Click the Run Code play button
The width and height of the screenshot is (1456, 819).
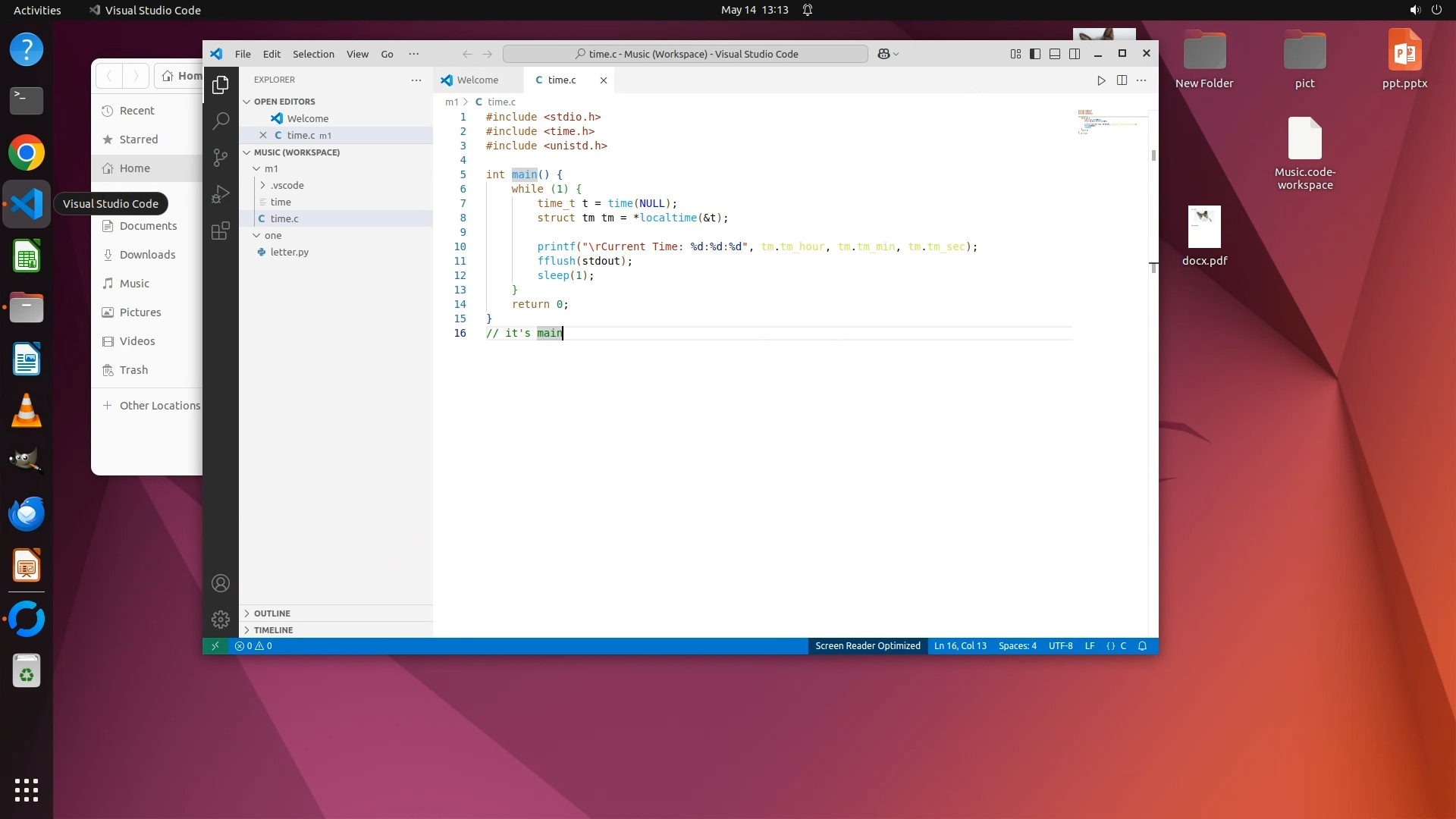coord(1101,80)
